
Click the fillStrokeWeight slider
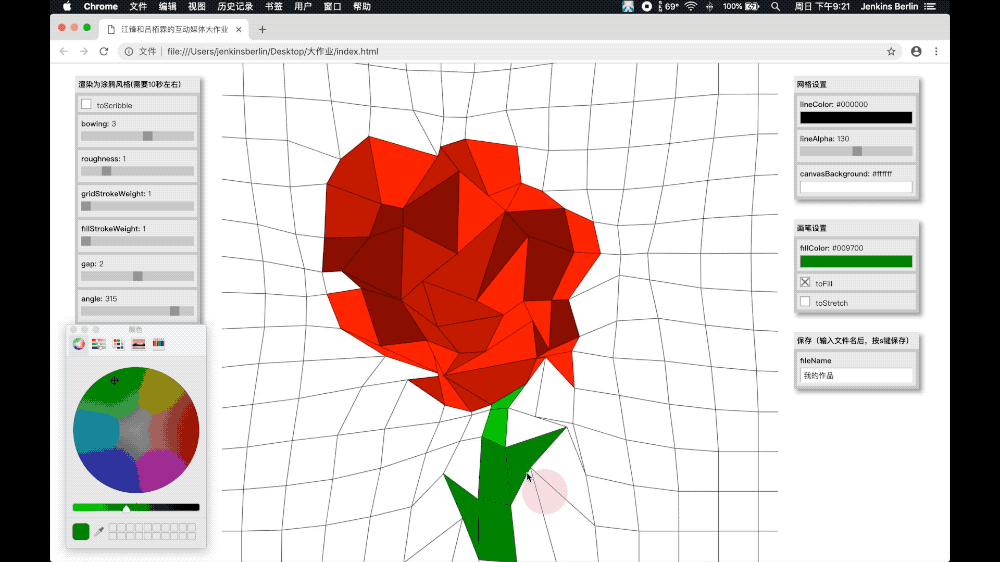[137, 241]
